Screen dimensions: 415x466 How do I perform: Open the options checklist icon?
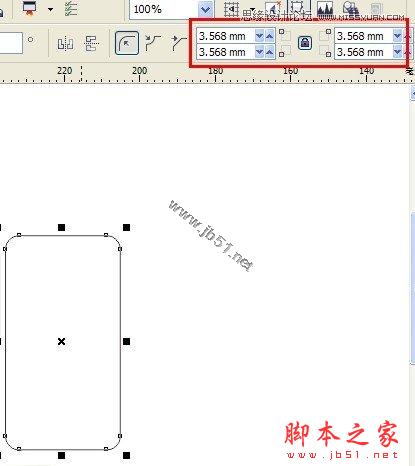(x=71, y=9)
